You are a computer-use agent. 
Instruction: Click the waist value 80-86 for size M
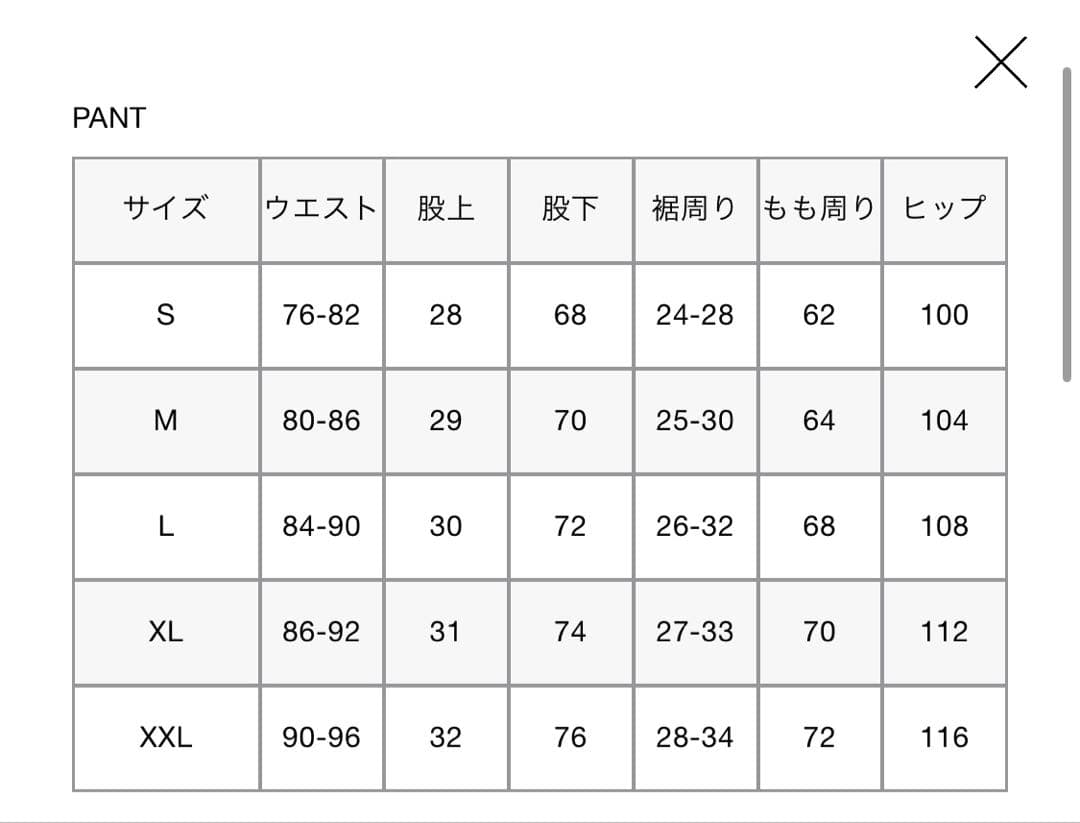pyautogui.click(x=321, y=421)
